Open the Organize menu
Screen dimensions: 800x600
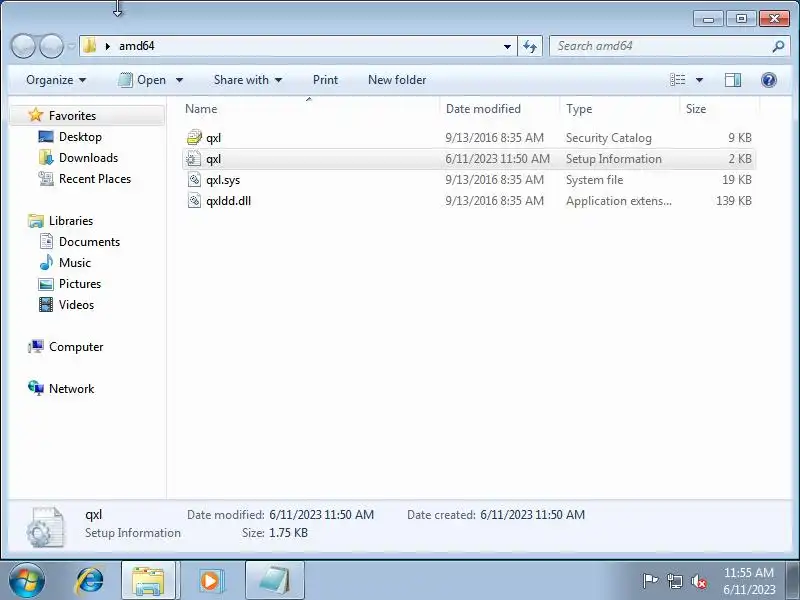point(56,80)
